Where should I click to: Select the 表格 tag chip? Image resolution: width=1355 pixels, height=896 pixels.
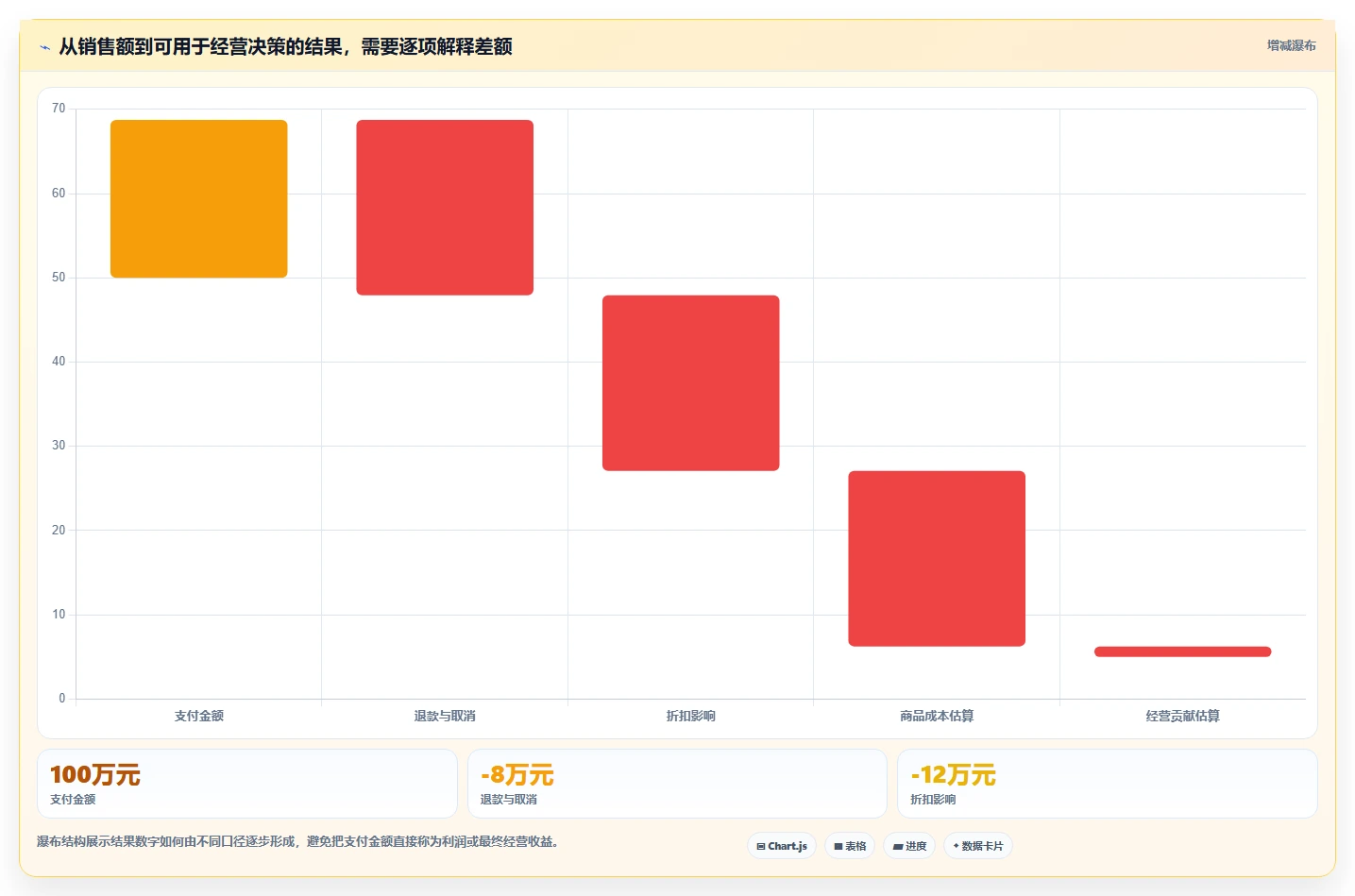click(850, 846)
